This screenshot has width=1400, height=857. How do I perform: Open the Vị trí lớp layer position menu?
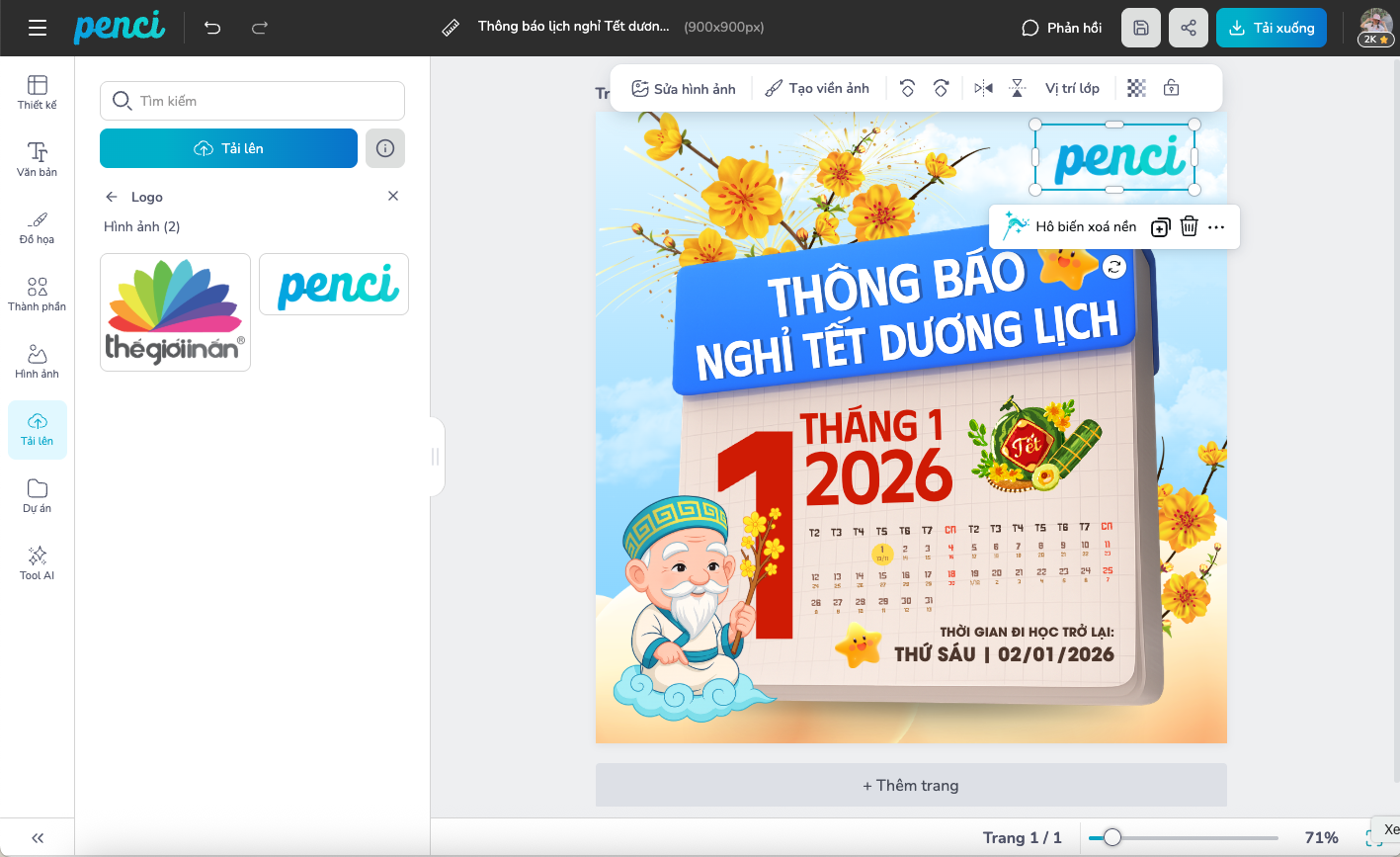pyautogui.click(x=1072, y=88)
